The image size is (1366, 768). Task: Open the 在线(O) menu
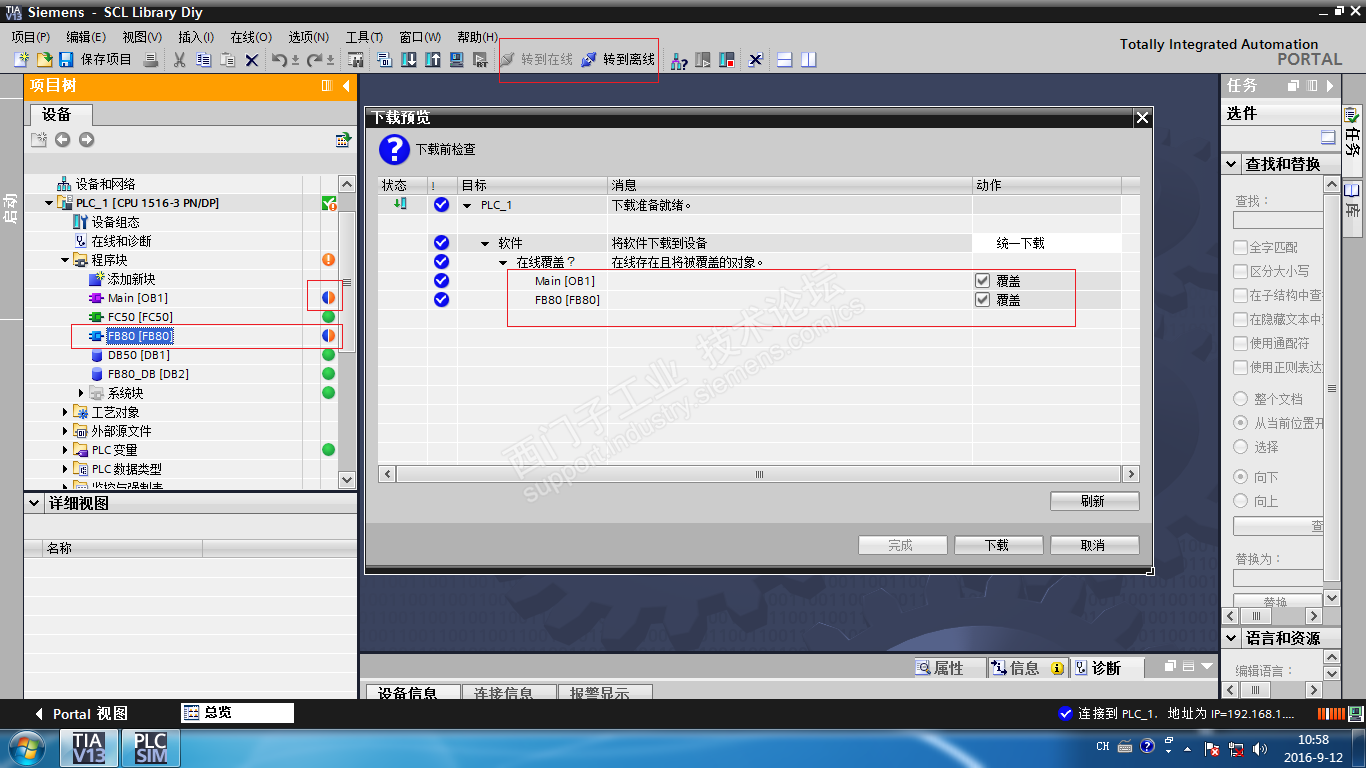pyautogui.click(x=251, y=37)
